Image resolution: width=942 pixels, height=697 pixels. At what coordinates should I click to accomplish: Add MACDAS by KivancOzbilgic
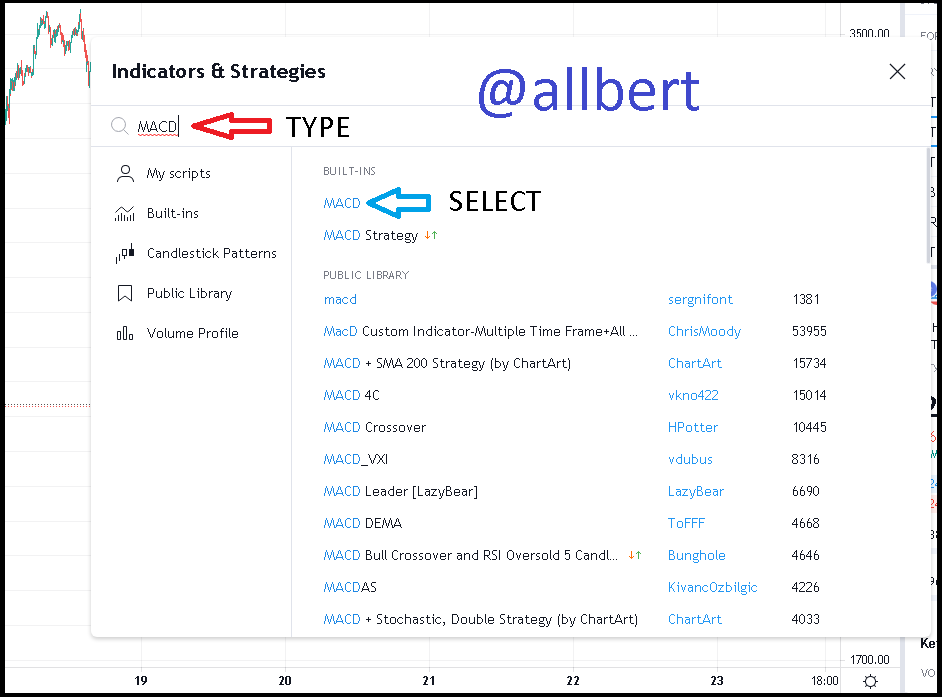[x=350, y=587]
